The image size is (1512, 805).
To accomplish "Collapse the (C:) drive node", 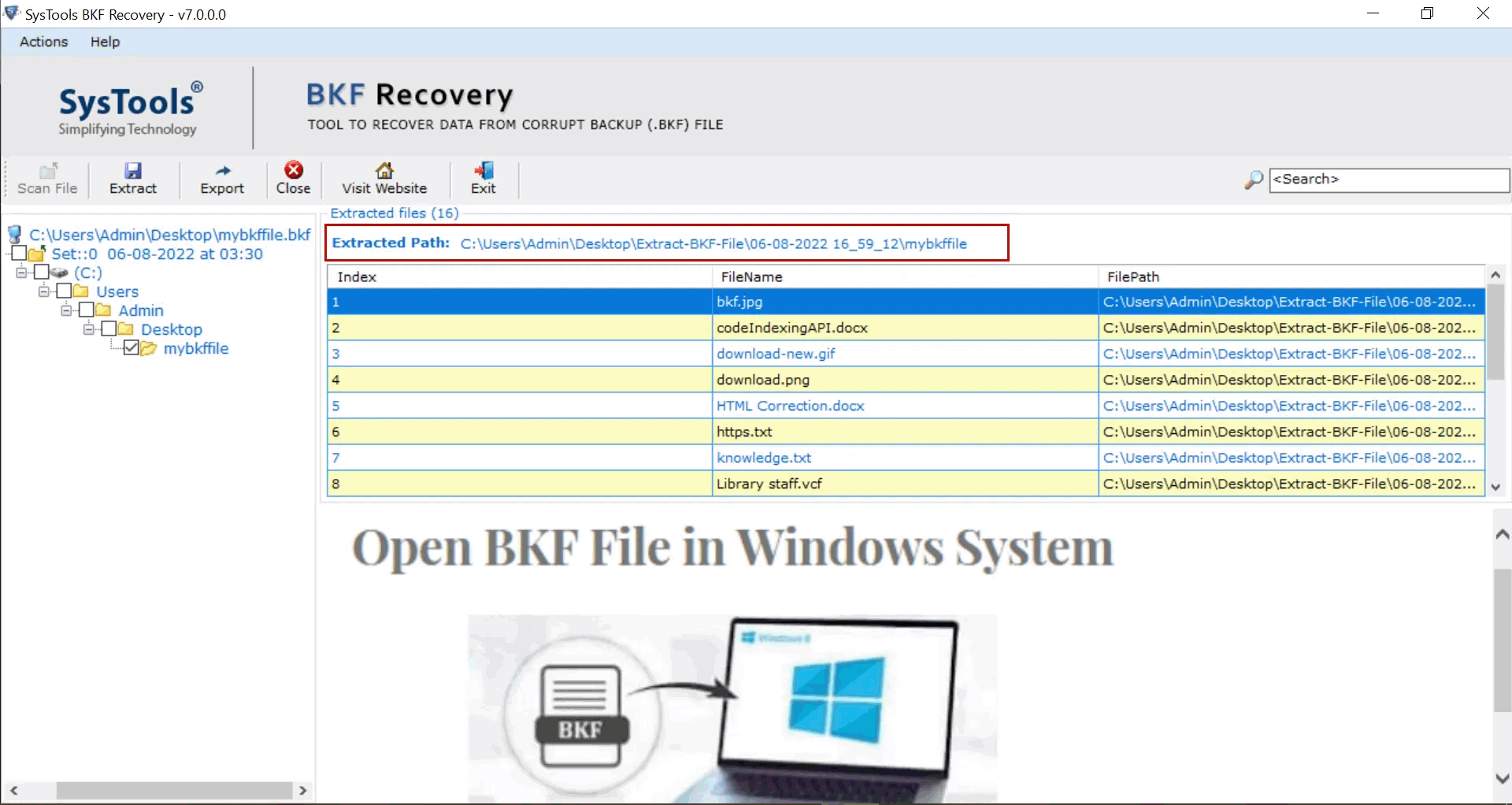I will click(22, 272).
